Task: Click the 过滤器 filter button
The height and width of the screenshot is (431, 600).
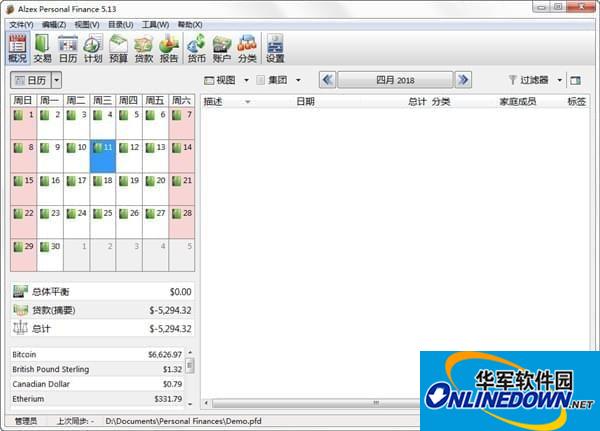Action: pos(528,80)
